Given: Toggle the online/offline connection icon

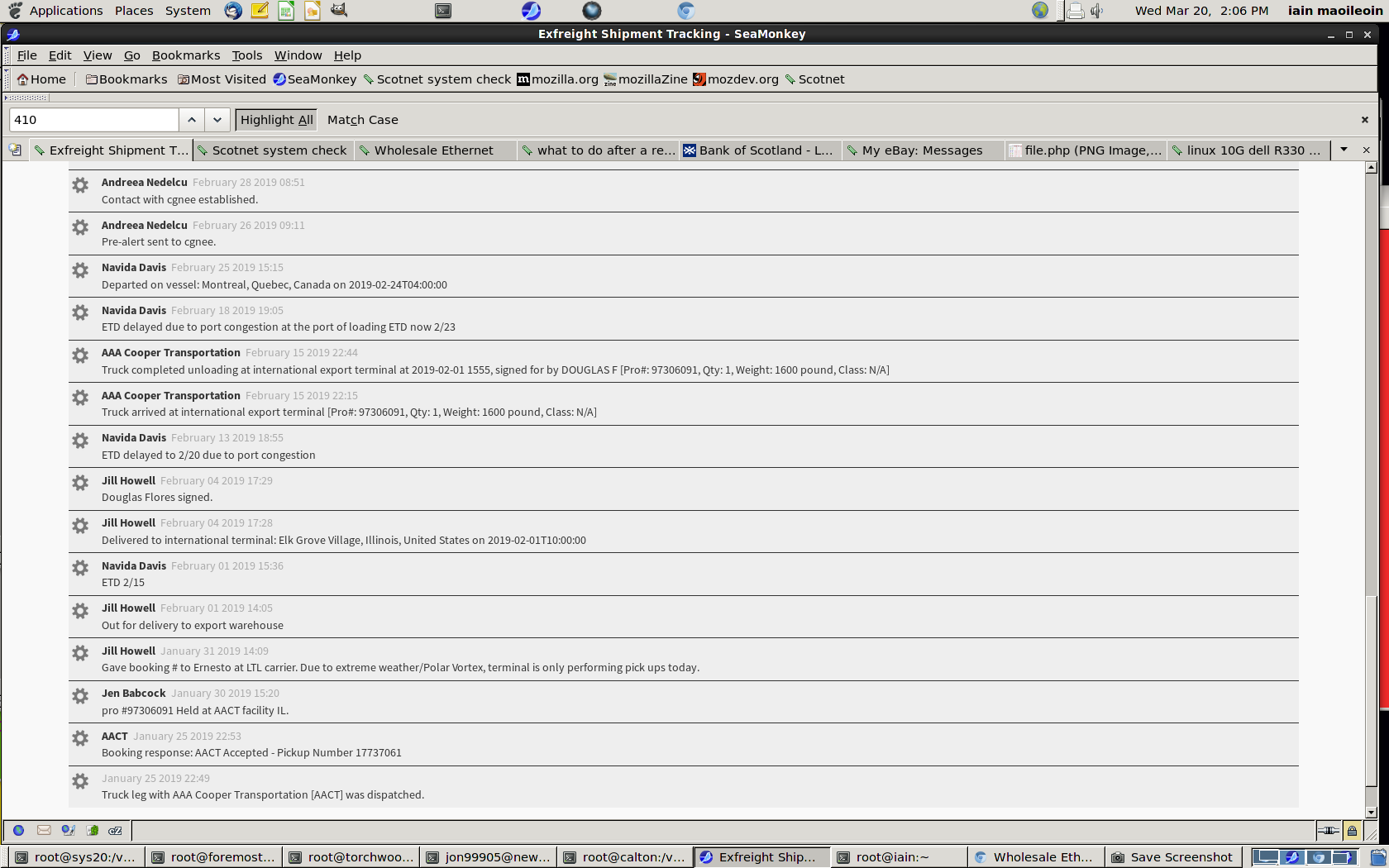Looking at the screenshot, I should (1328, 830).
